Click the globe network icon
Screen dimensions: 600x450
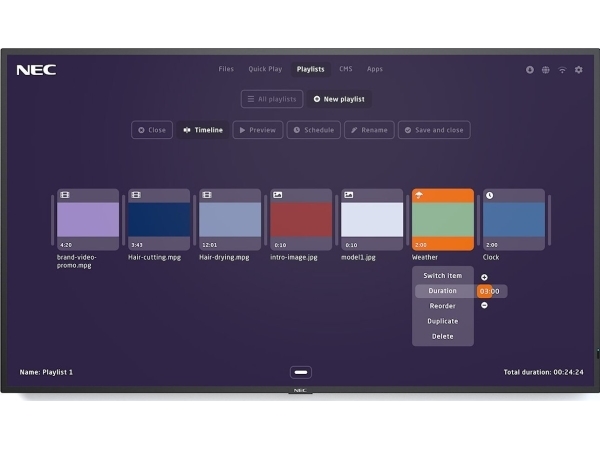(546, 70)
